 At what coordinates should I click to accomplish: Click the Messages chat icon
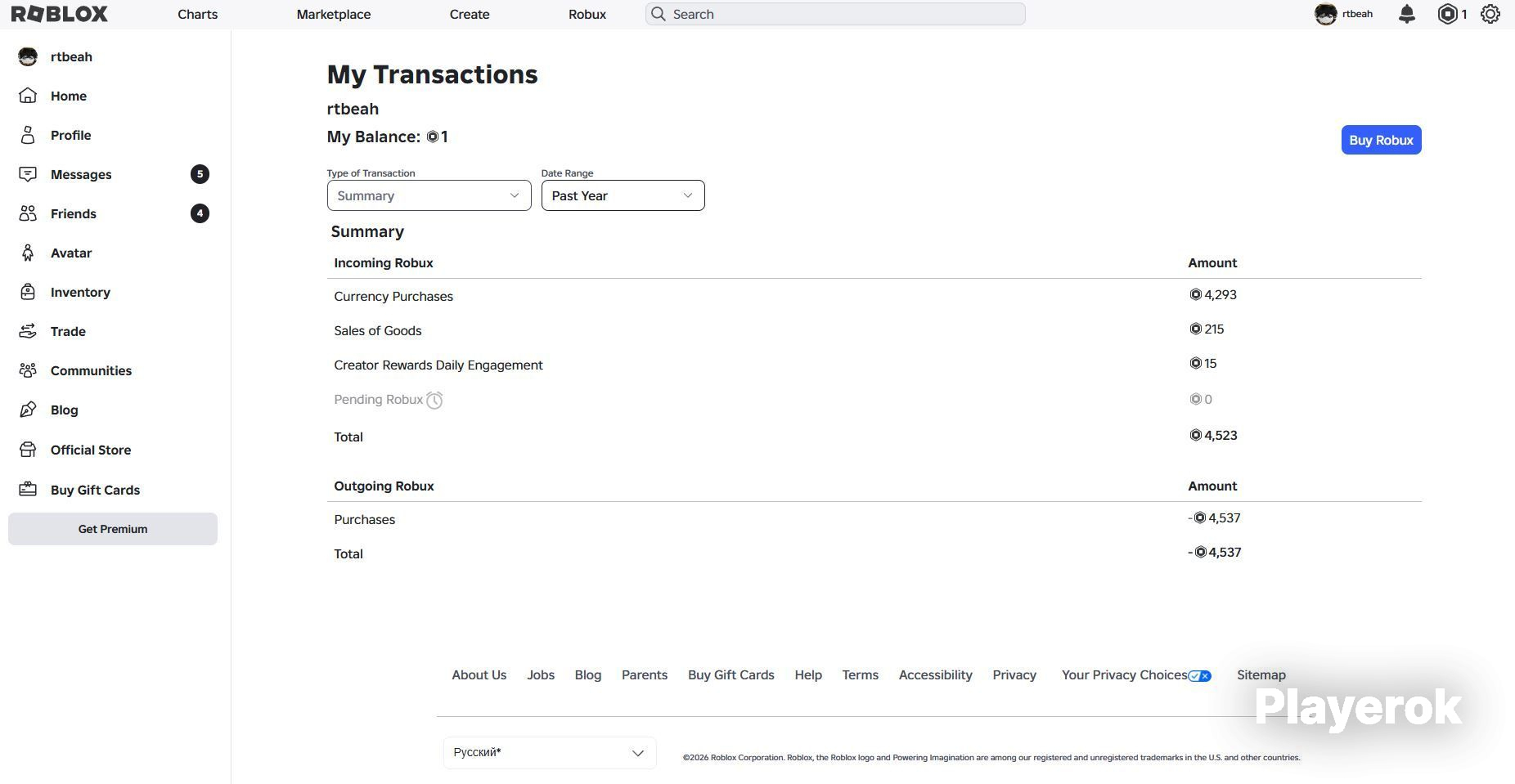28,174
